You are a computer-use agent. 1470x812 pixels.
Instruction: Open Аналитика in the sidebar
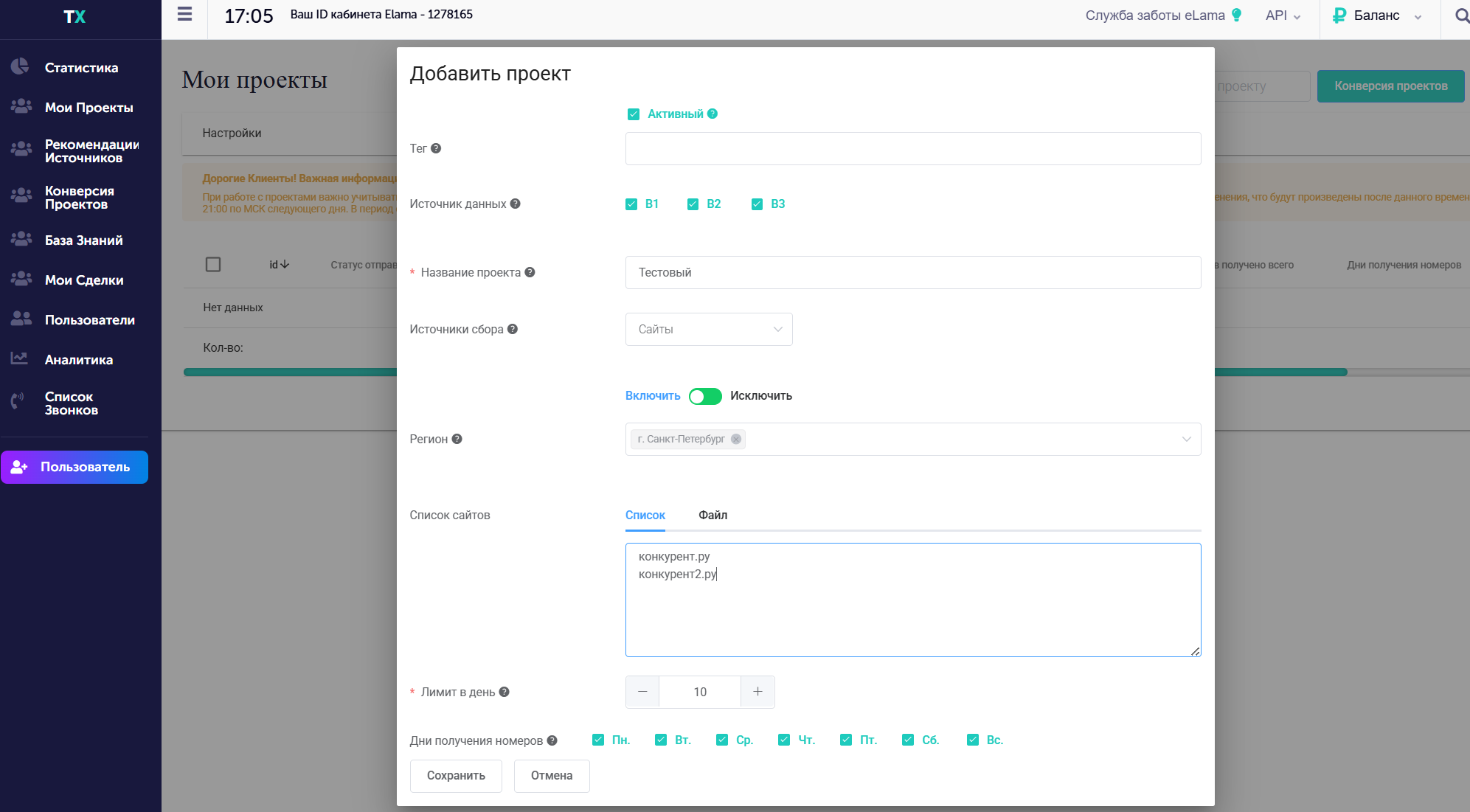pos(78,360)
